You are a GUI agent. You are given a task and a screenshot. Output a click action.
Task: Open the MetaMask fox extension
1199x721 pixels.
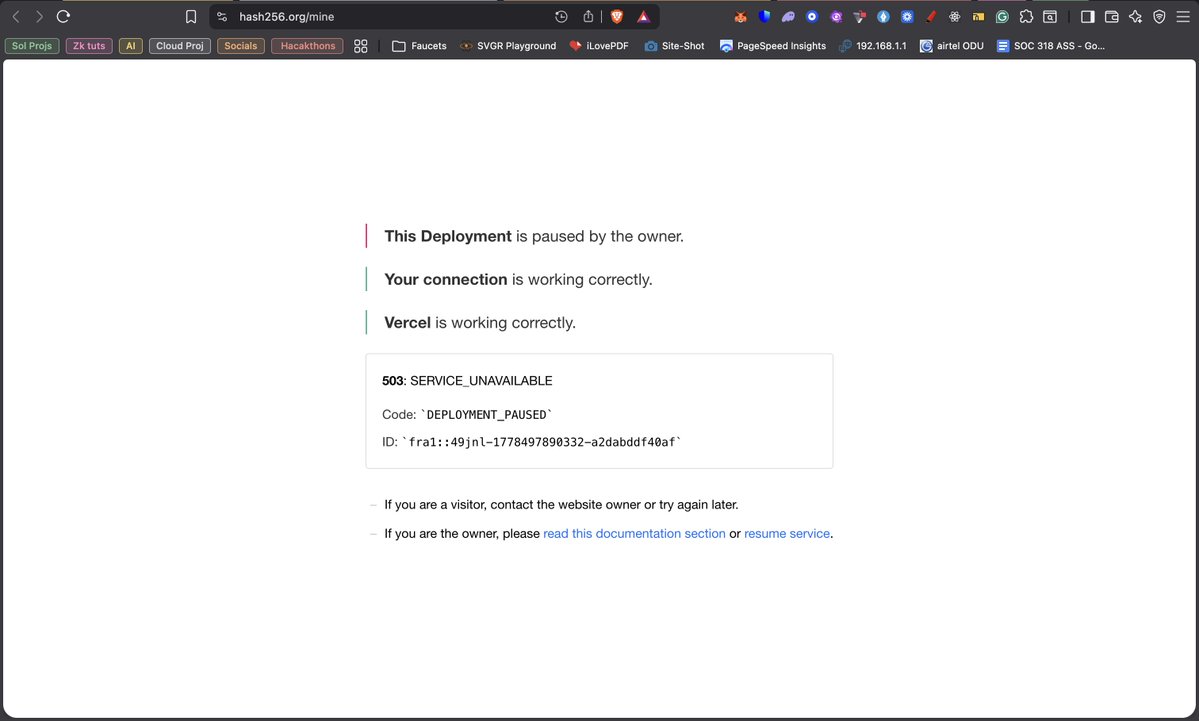point(740,16)
